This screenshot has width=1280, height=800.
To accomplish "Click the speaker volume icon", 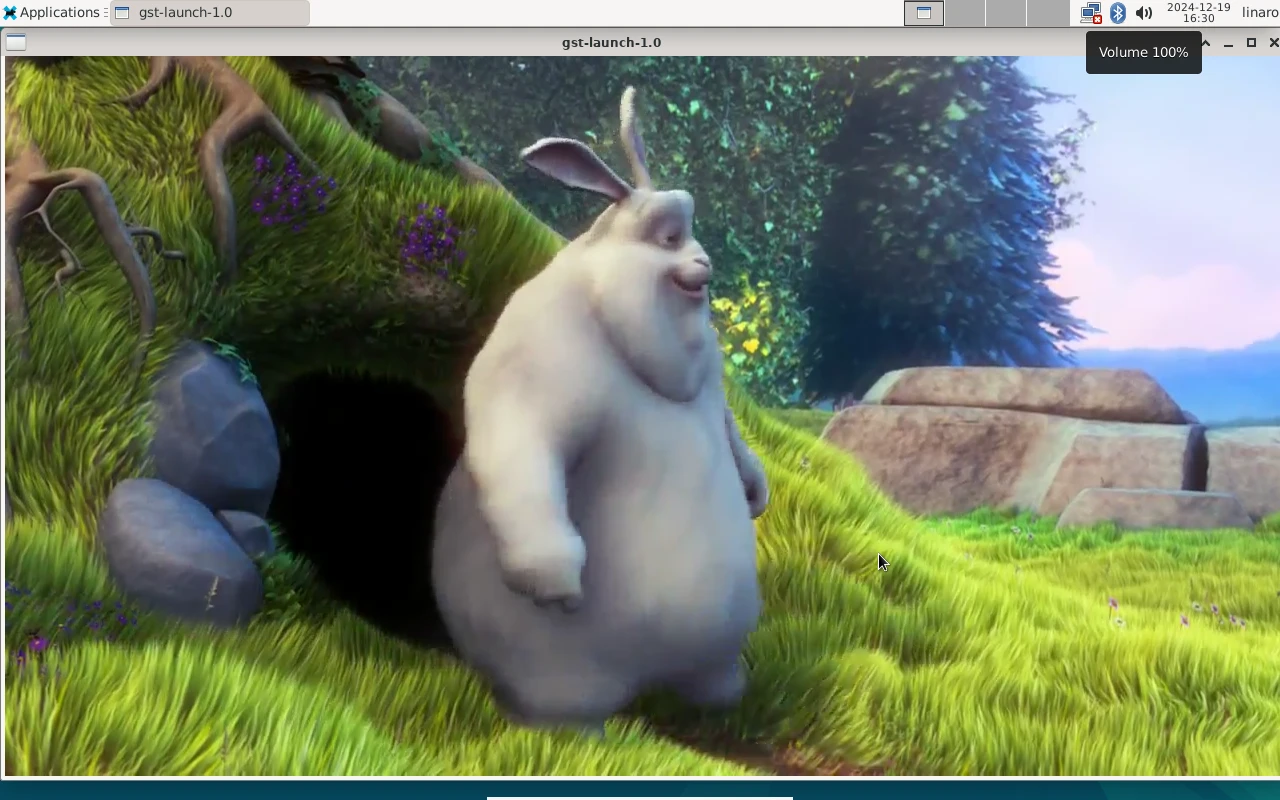I will pyautogui.click(x=1144, y=13).
